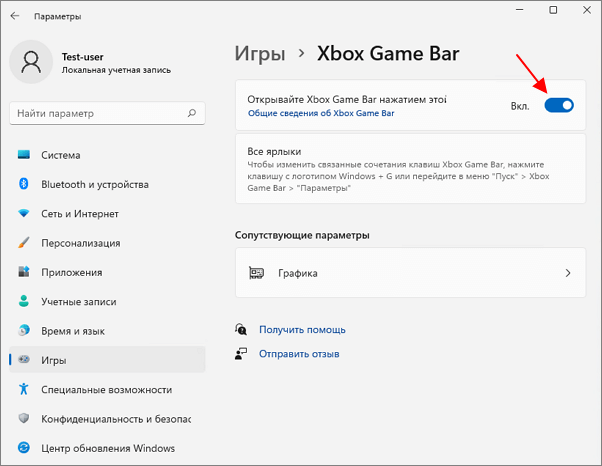Select Время и язык category
602x466 pixels.
[x=107, y=330]
